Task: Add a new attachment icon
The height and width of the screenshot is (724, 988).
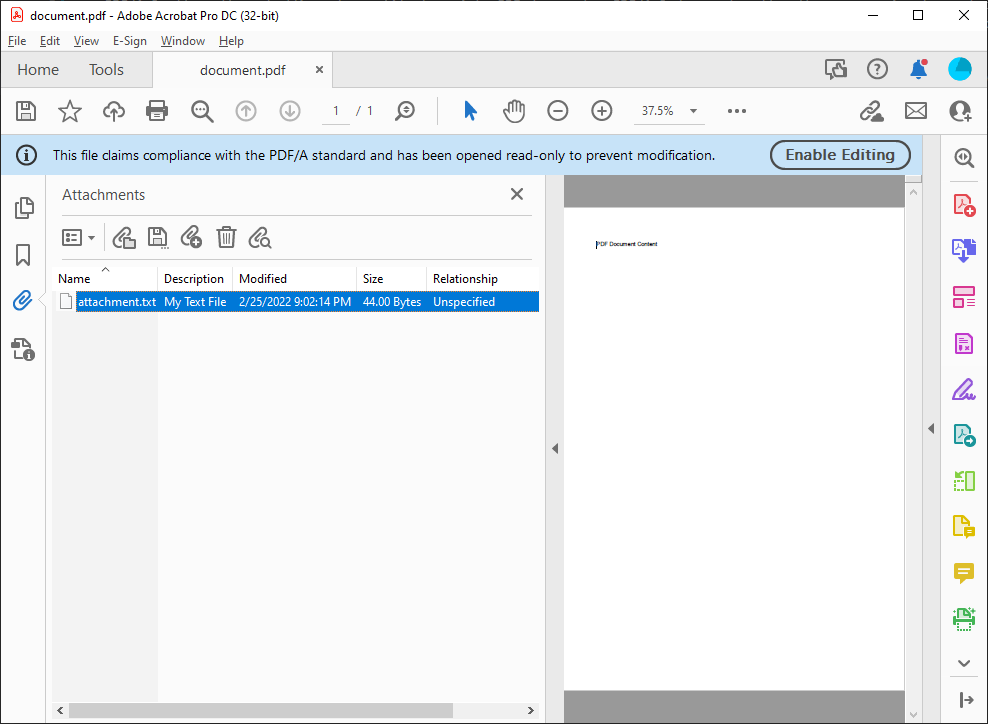Action: coord(192,238)
